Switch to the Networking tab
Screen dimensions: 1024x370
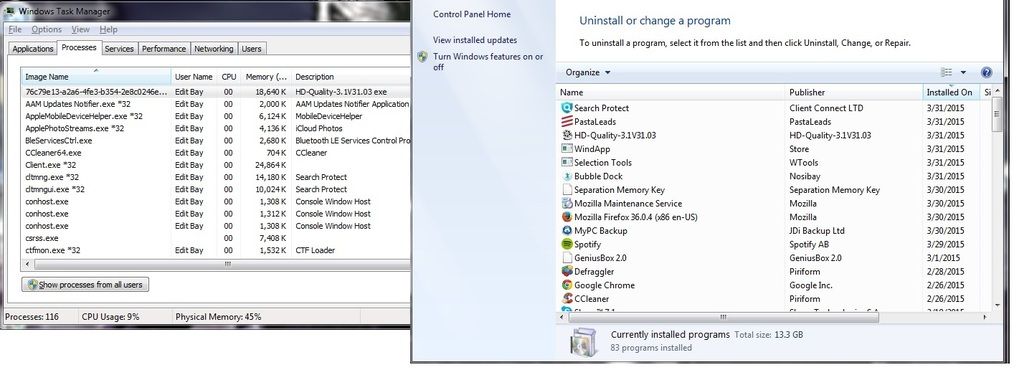coord(214,49)
